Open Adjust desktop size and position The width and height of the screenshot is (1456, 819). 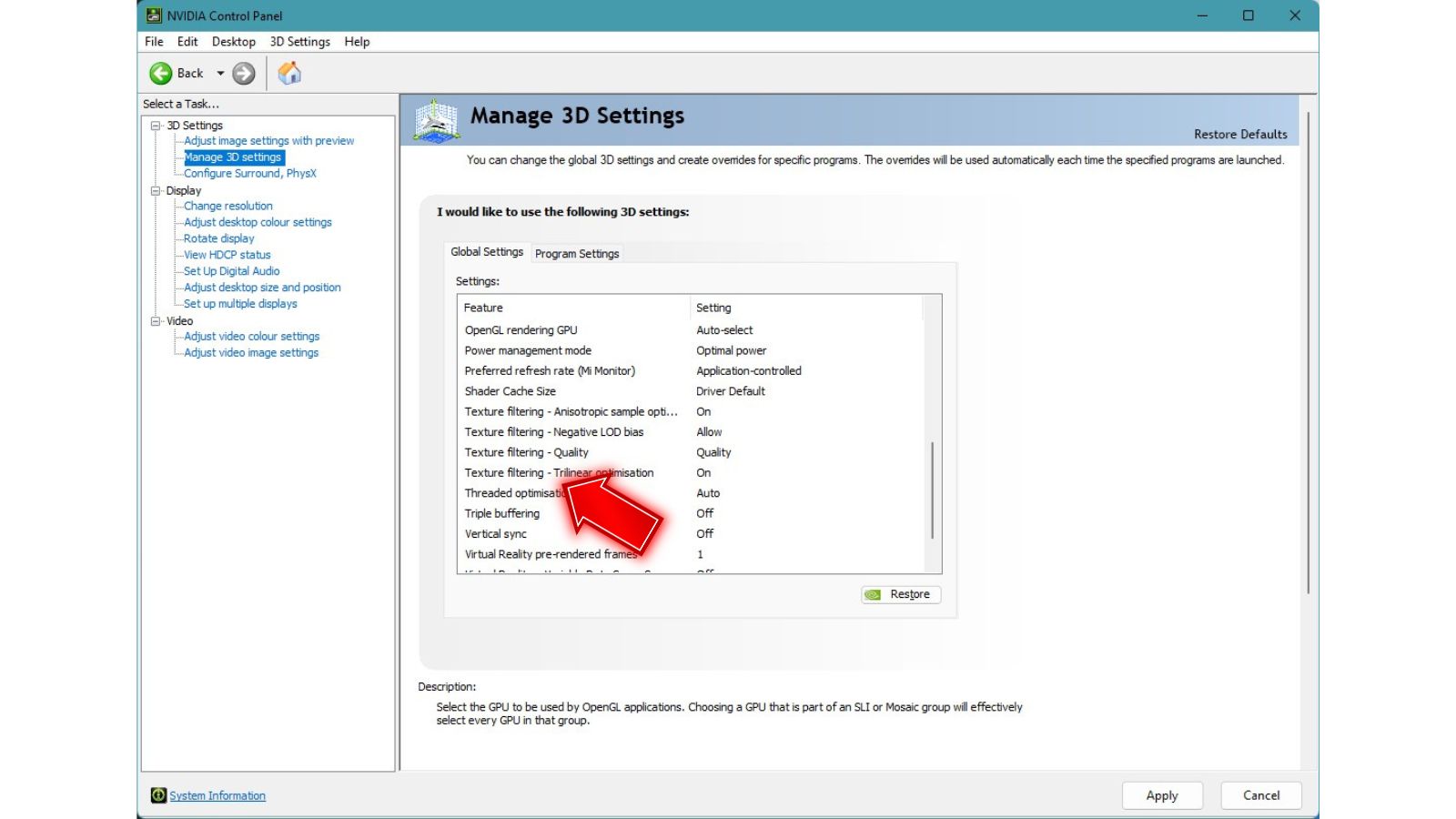point(262,288)
